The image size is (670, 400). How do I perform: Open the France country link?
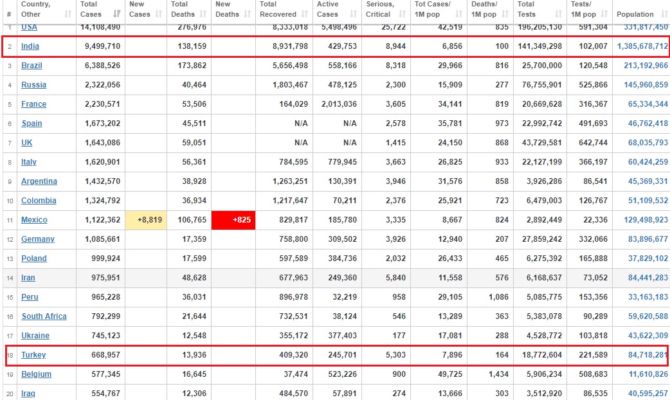(x=34, y=104)
